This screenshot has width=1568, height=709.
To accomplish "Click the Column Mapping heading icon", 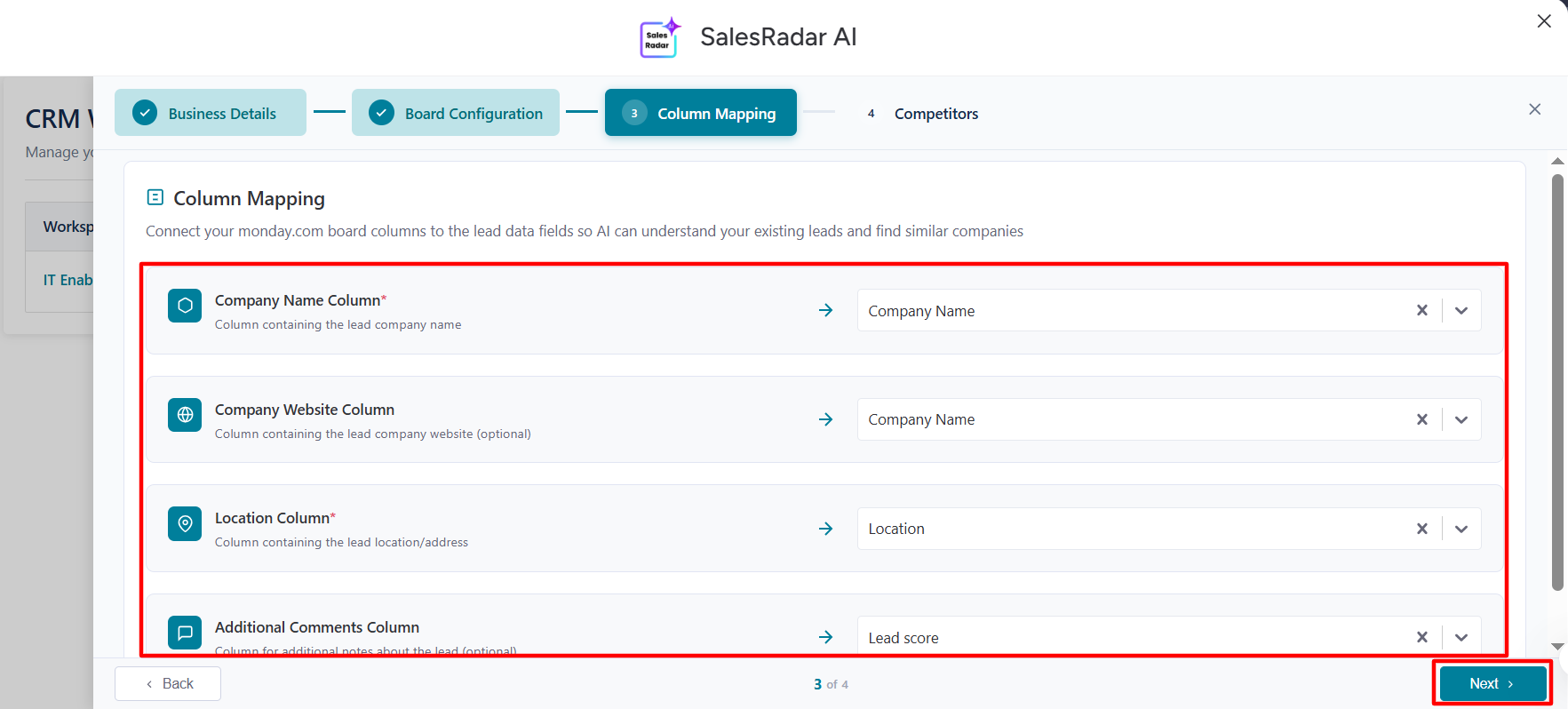I will [x=155, y=197].
